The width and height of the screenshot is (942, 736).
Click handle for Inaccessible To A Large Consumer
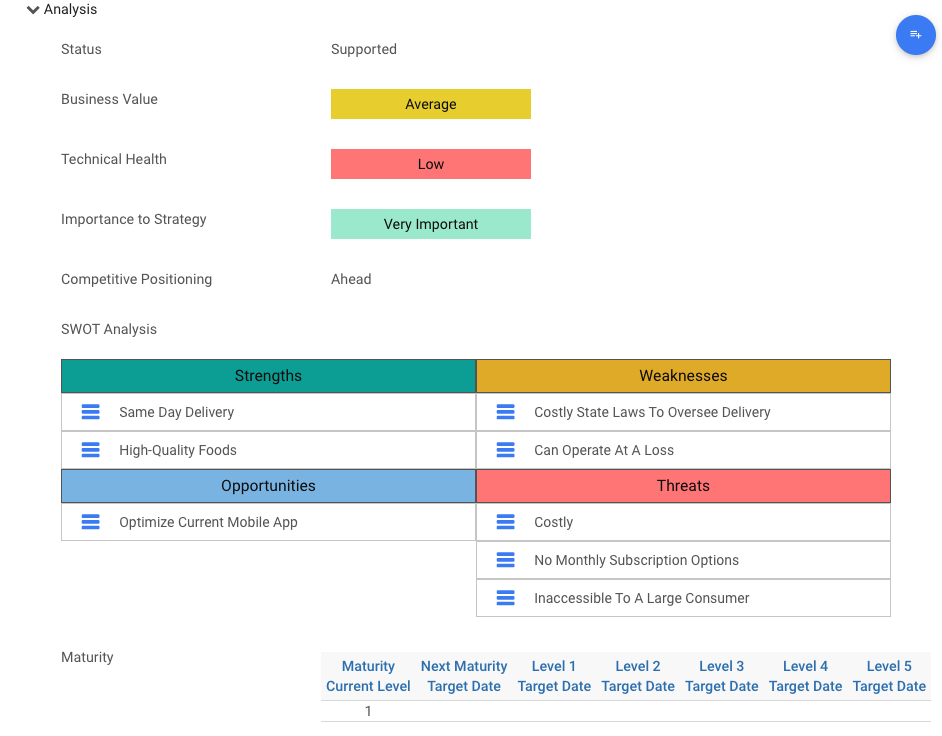click(x=506, y=598)
